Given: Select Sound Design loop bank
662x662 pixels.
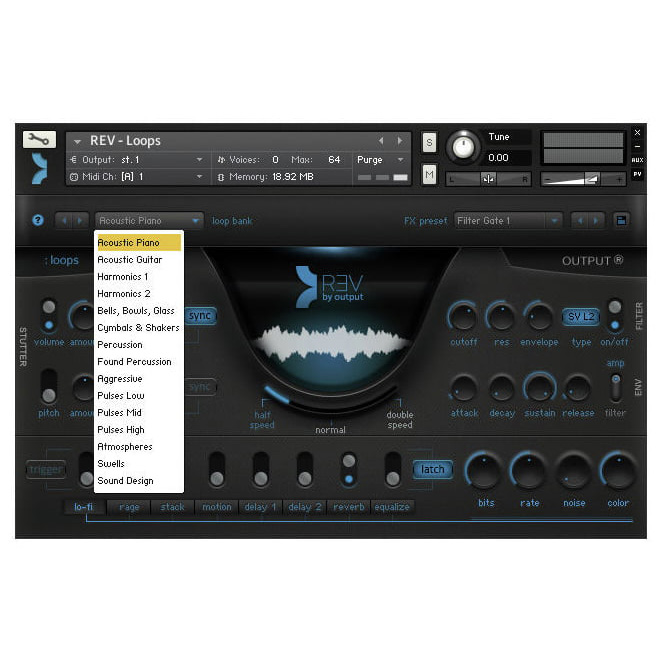Looking at the screenshot, I should coord(139,480).
